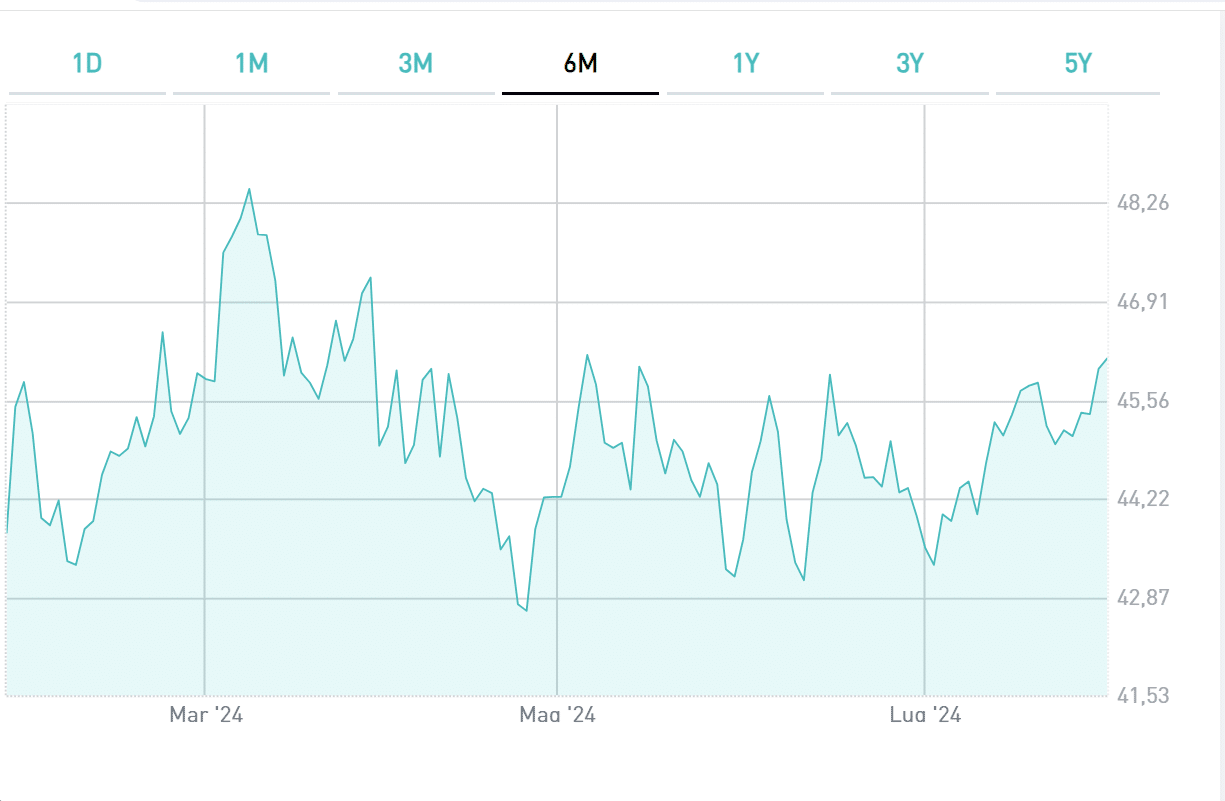Screen dimensions: 1225x801
Task: Switch chart to the 3Y tab
Action: (x=909, y=64)
